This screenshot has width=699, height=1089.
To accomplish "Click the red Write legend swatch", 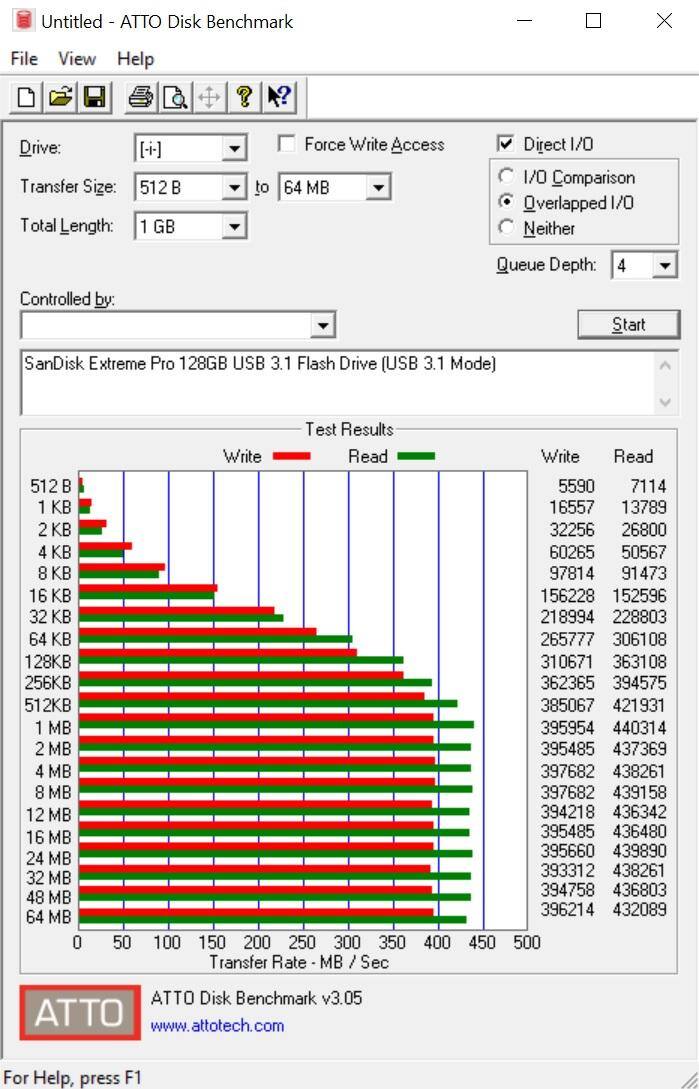I will [292, 456].
